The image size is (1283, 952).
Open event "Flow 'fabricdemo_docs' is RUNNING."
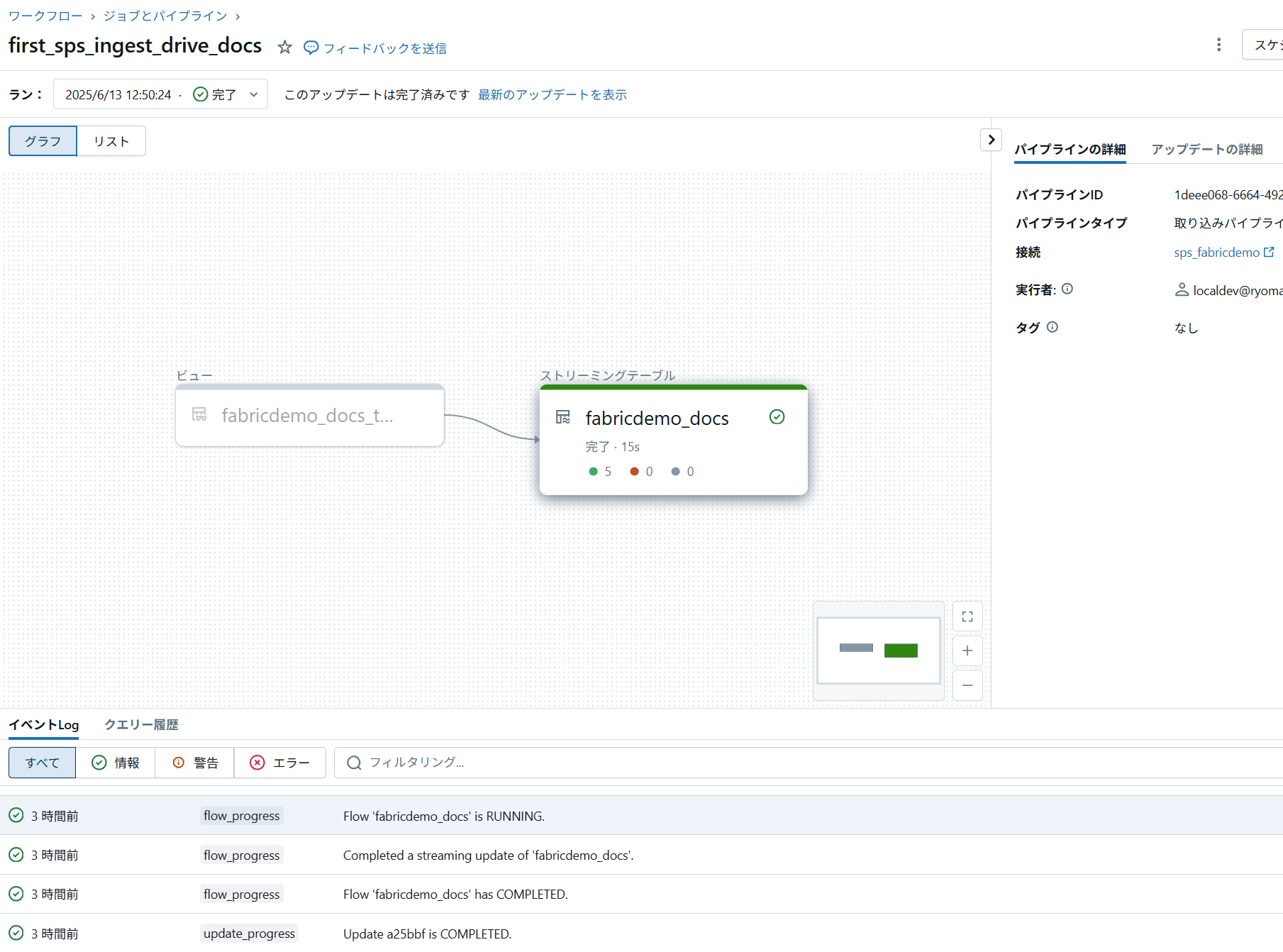444,817
